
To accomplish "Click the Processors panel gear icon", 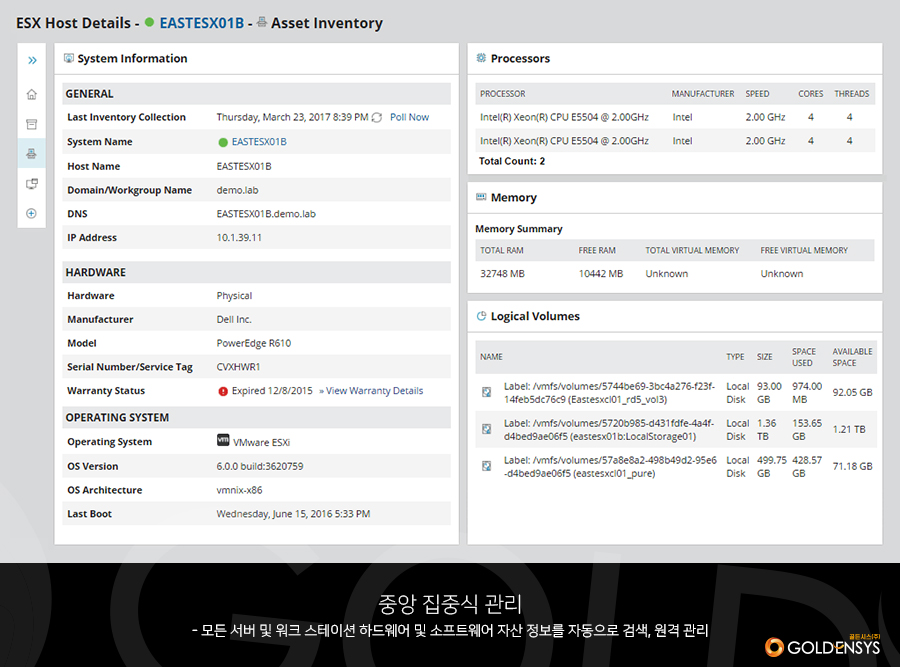I will pos(481,57).
